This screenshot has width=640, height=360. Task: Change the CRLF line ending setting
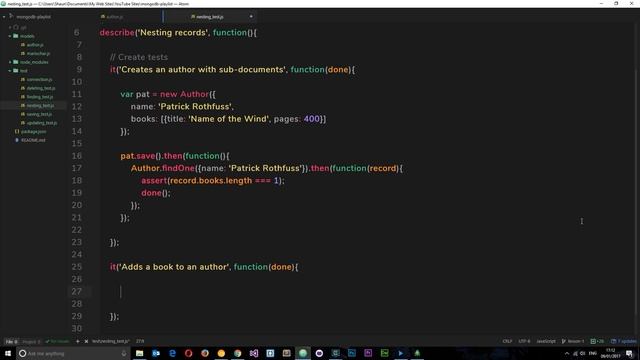(x=507, y=341)
